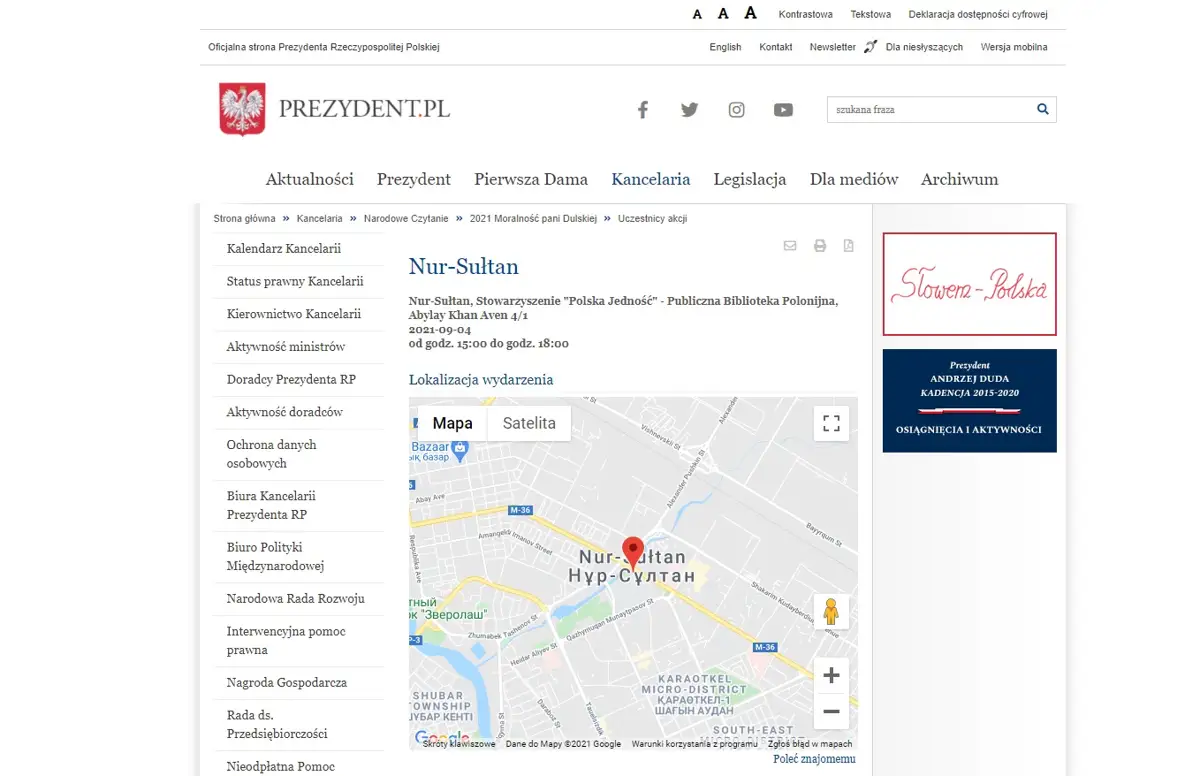Switch the map to Satelita view
Viewport: 1200px width, 776px height.
coord(529,423)
